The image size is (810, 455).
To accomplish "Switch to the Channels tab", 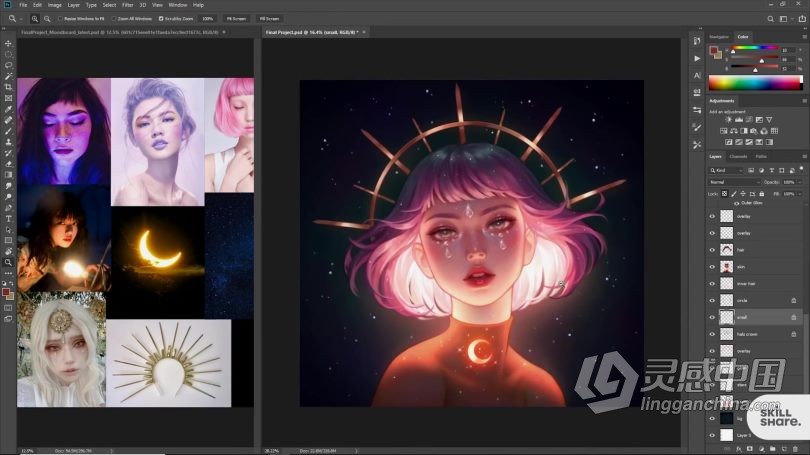I will 738,156.
